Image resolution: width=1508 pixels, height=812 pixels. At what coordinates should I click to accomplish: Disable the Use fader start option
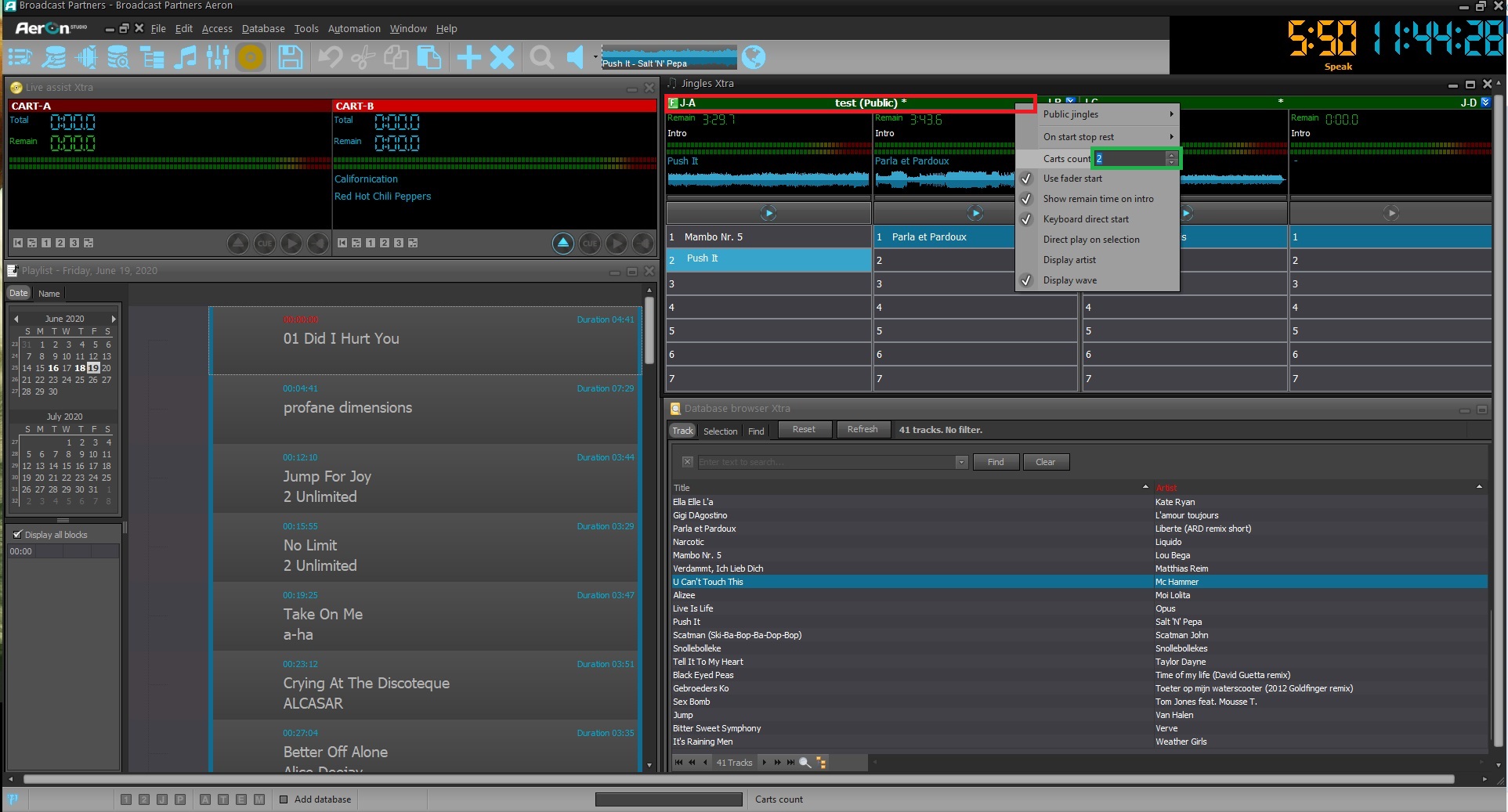point(1072,179)
